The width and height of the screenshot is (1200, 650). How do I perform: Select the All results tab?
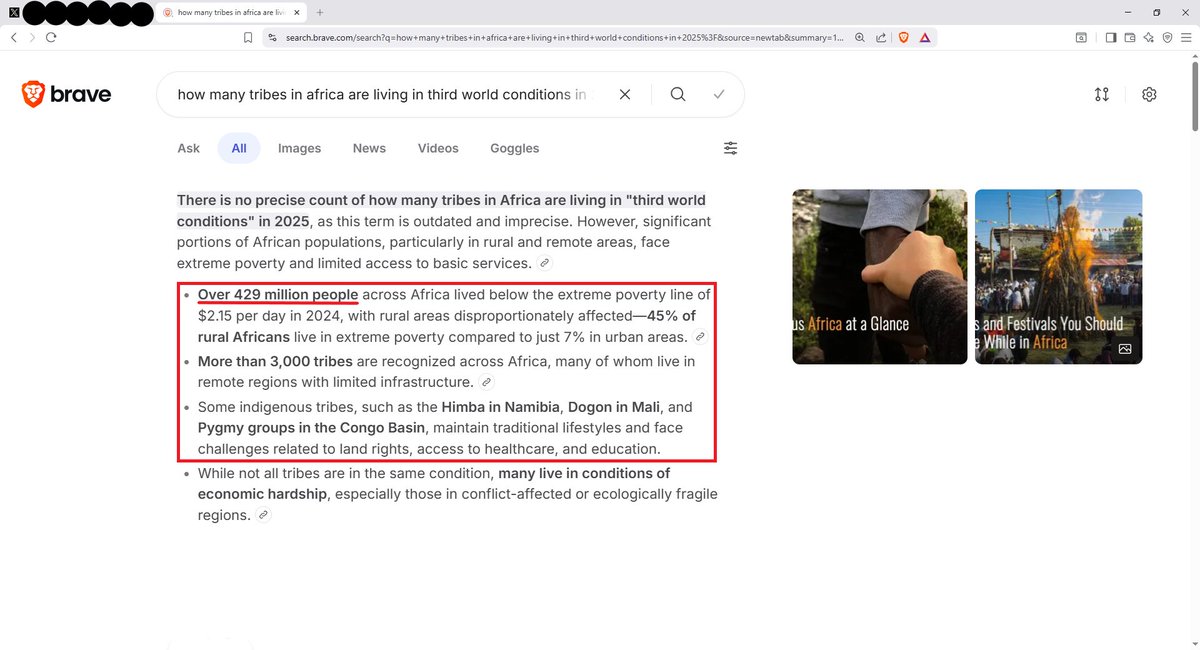point(239,148)
